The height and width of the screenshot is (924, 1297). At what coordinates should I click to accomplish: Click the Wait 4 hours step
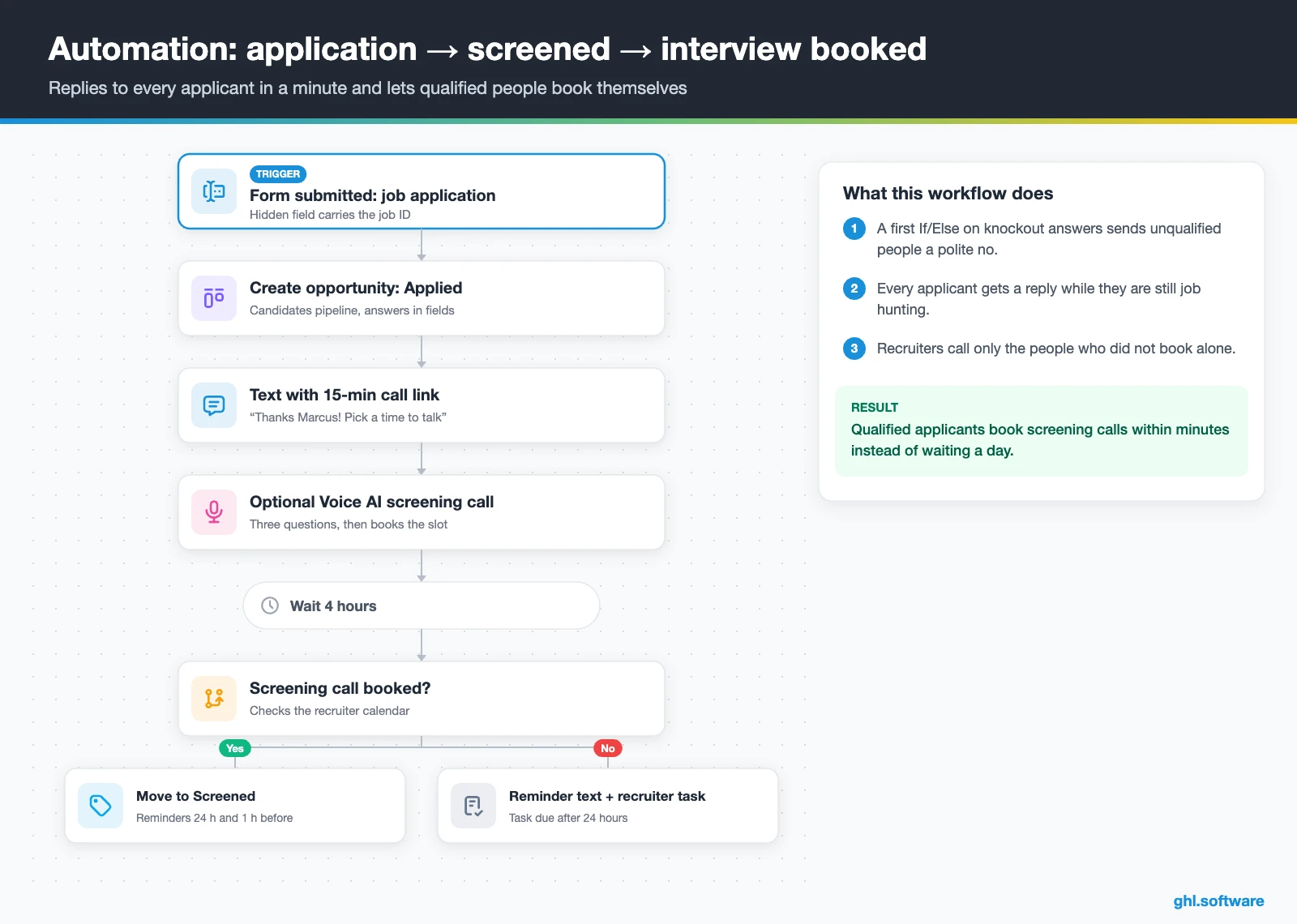(x=422, y=605)
